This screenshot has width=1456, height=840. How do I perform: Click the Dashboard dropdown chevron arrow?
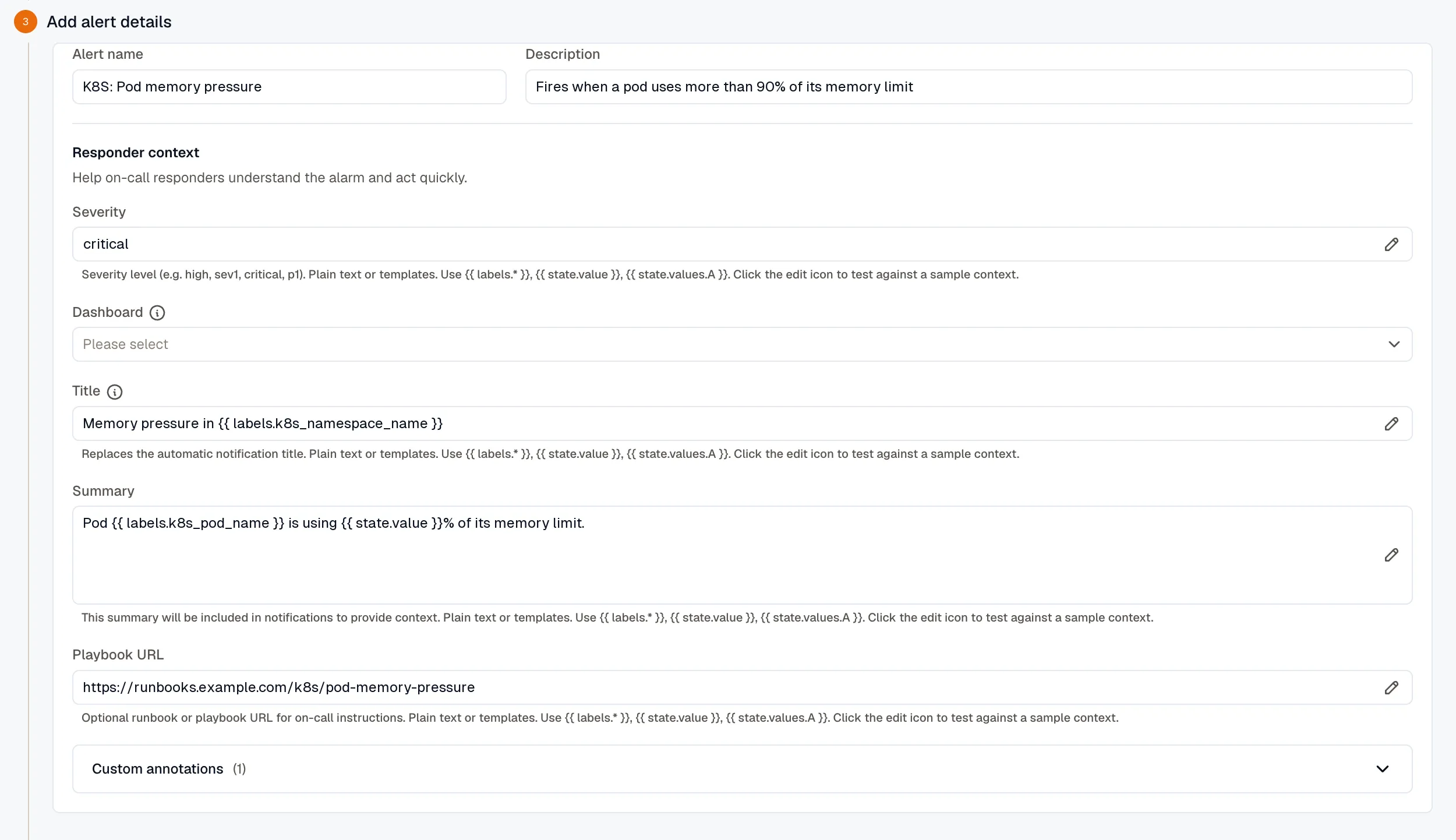tap(1394, 344)
